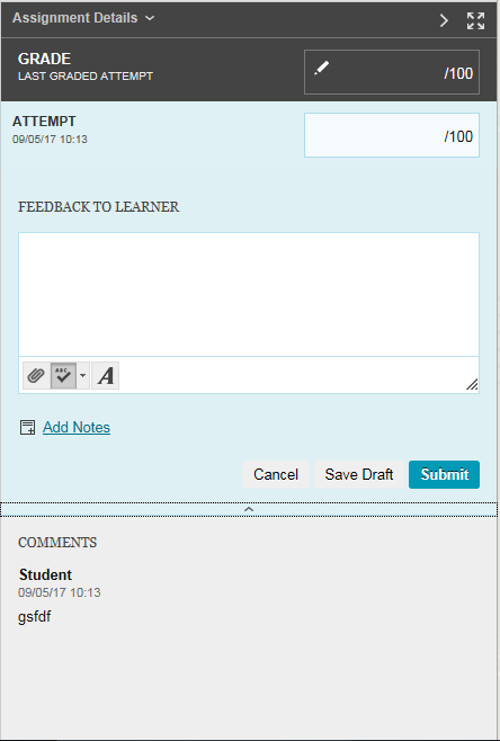The image size is (500, 741).
Task: Click the feedback box resize handle
Action: [472, 384]
